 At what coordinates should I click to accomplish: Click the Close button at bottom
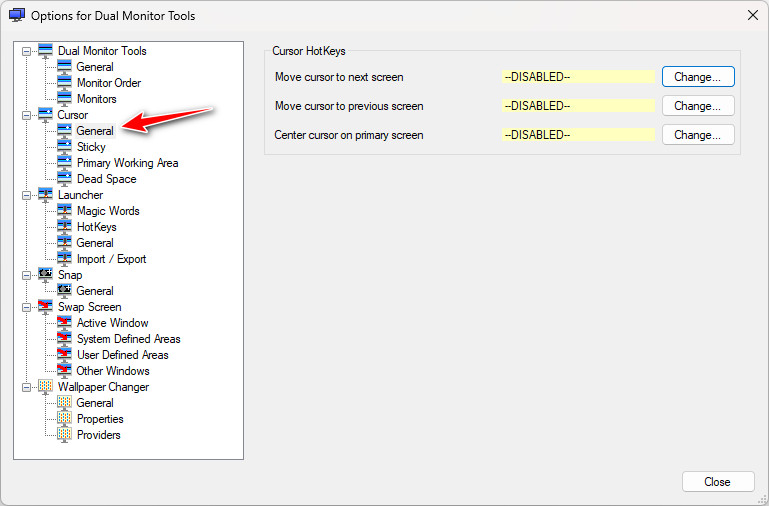tap(718, 482)
